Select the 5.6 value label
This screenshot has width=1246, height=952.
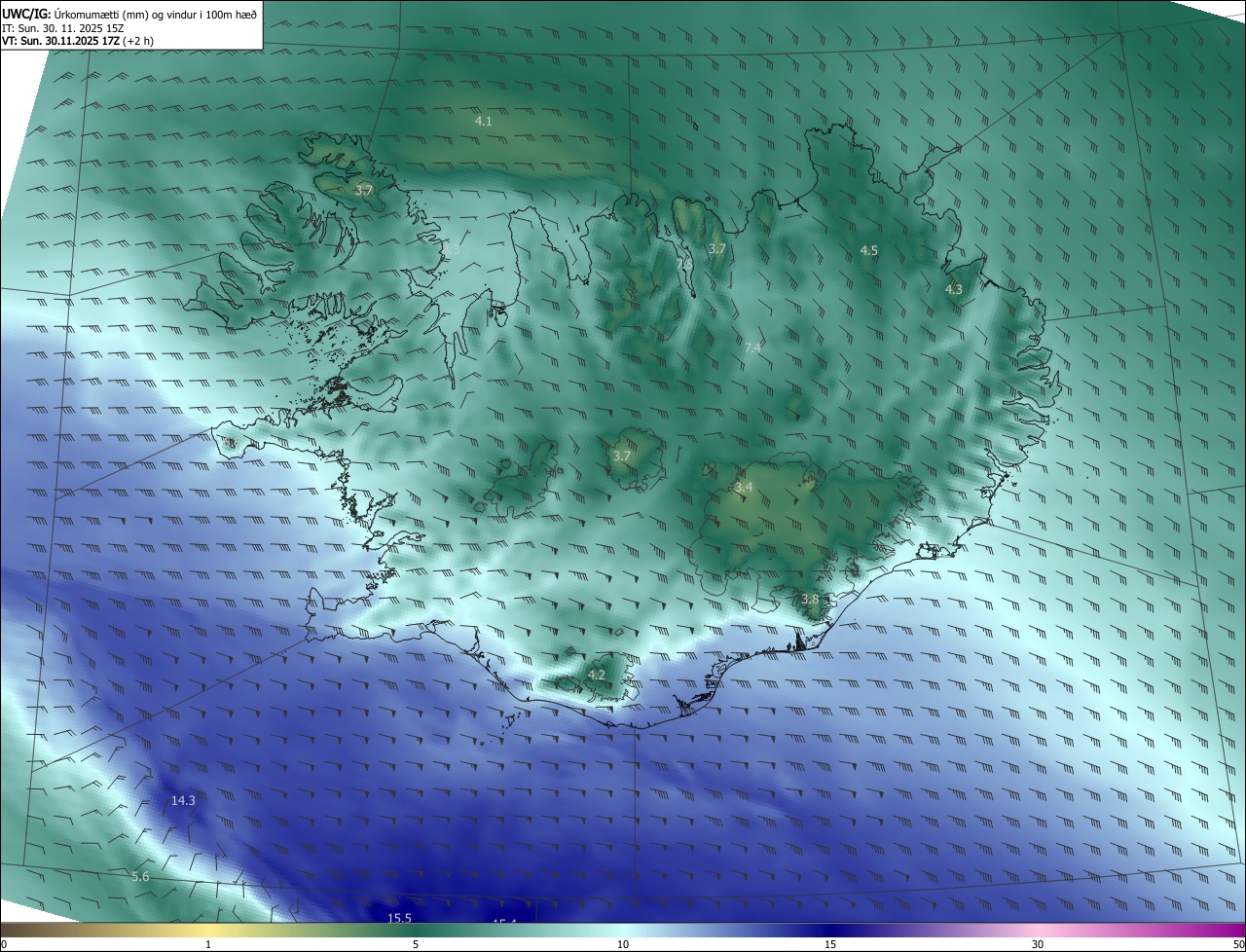(x=140, y=877)
